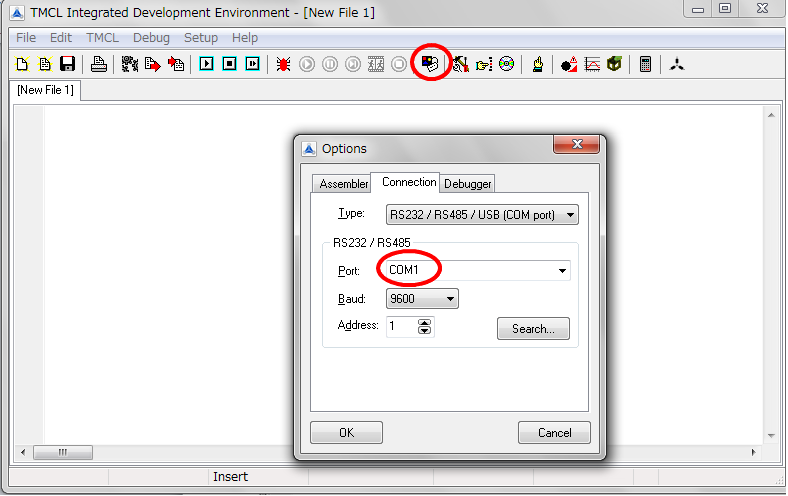The height and width of the screenshot is (496, 788).
Task: Switch to the Debugger tab
Action: [x=467, y=184]
